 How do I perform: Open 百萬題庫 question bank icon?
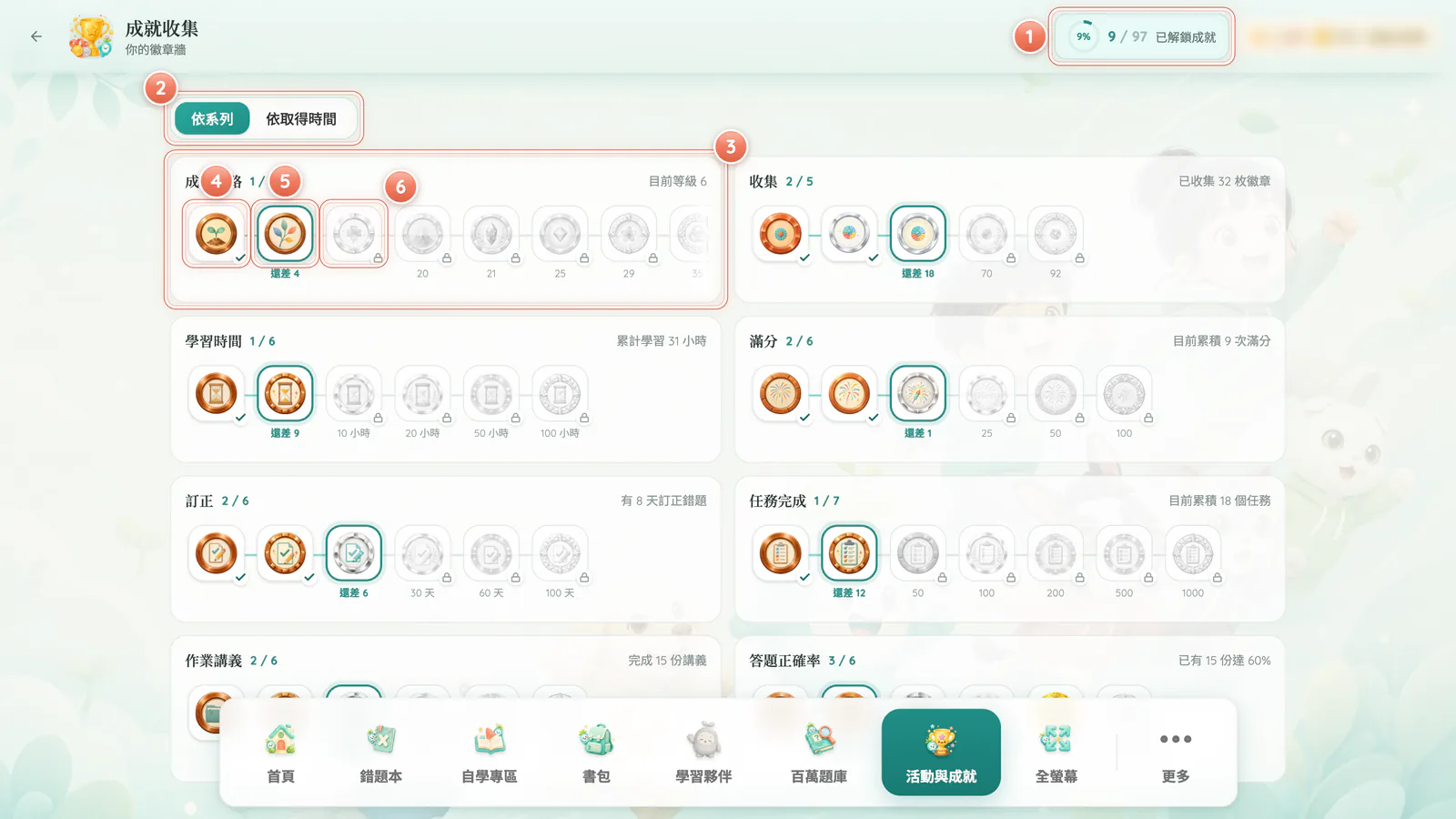coord(818,752)
